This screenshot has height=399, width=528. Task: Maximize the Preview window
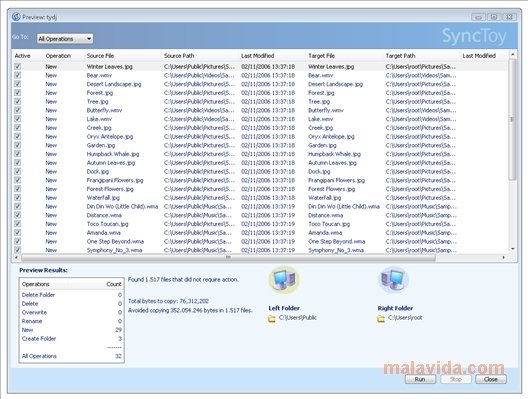pyautogui.click(x=494, y=16)
